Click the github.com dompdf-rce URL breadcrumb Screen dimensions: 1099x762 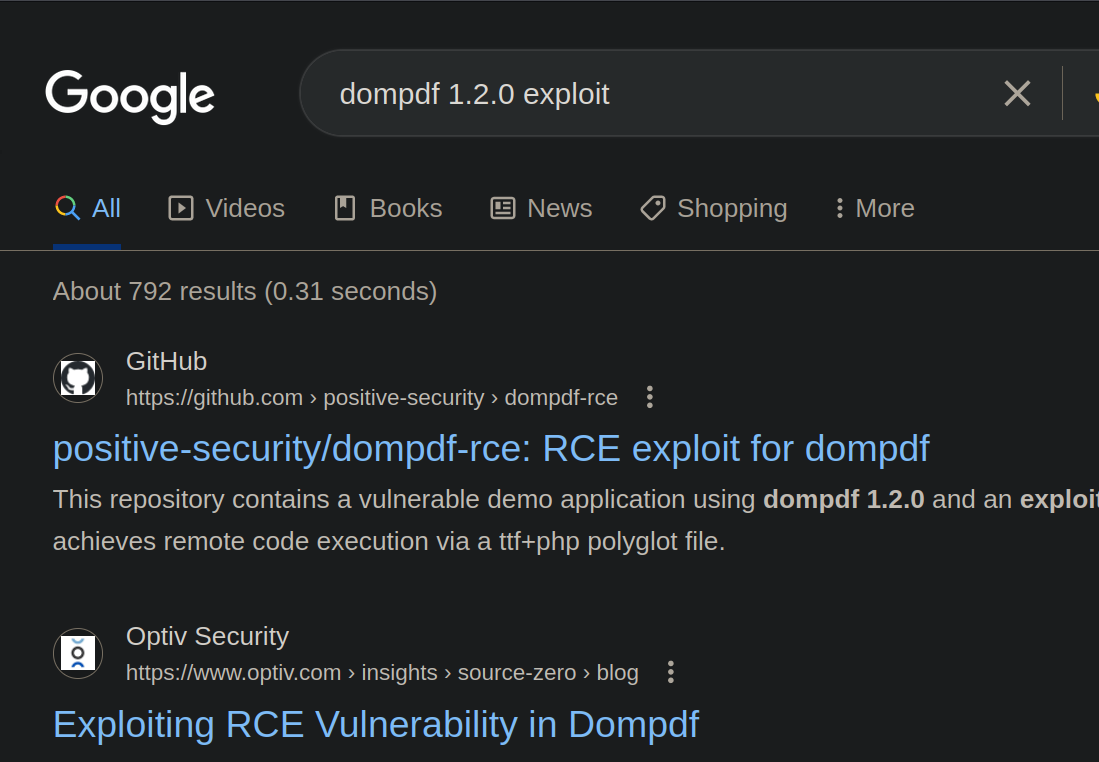pos(372,397)
